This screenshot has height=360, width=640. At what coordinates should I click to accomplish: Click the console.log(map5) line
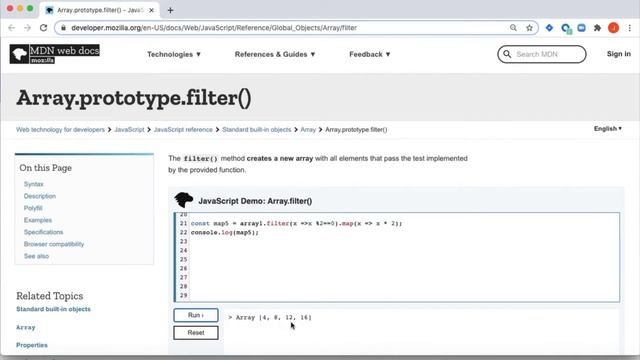[x=224, y=232]
